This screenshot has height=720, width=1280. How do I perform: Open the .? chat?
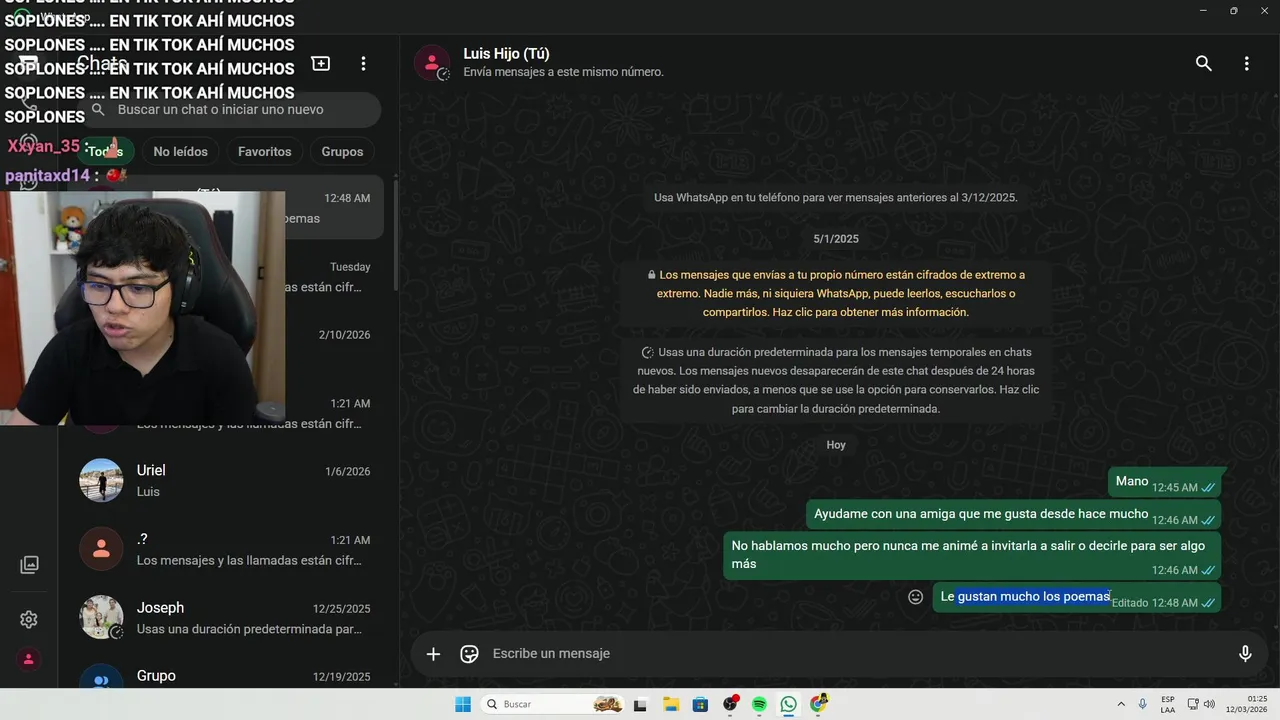pyautogui.click(x=227, y=549)
